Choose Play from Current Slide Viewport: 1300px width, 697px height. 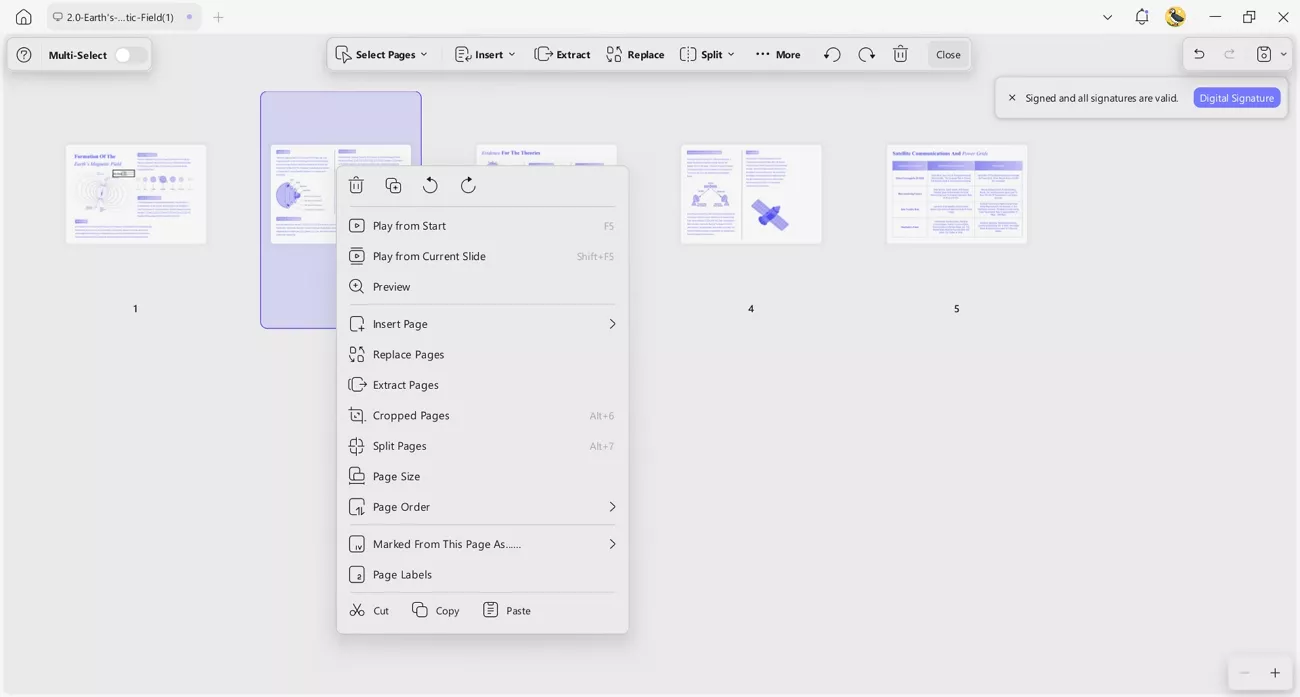pyautogui.click(x=482, y=256)
